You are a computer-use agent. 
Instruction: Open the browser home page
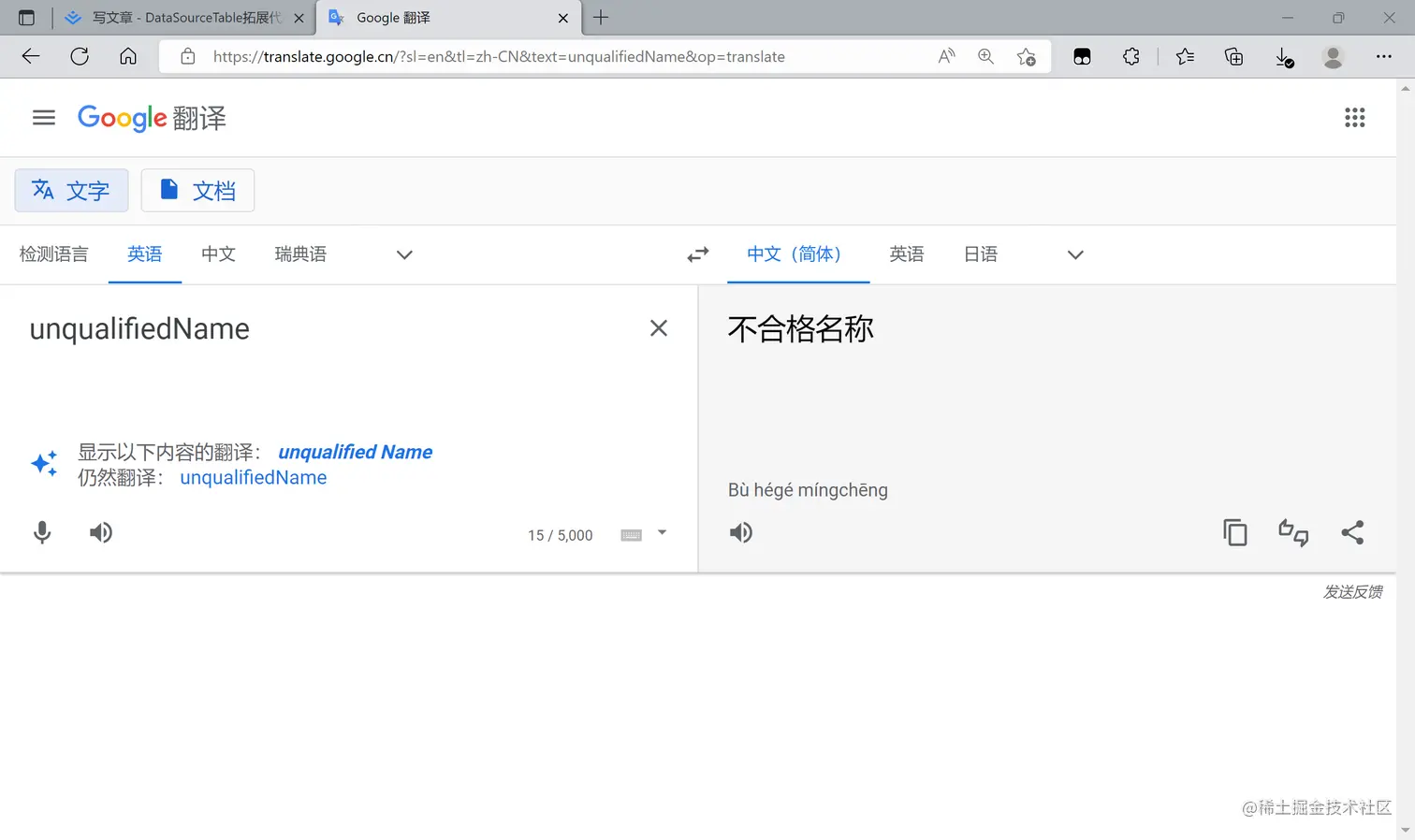128,56
